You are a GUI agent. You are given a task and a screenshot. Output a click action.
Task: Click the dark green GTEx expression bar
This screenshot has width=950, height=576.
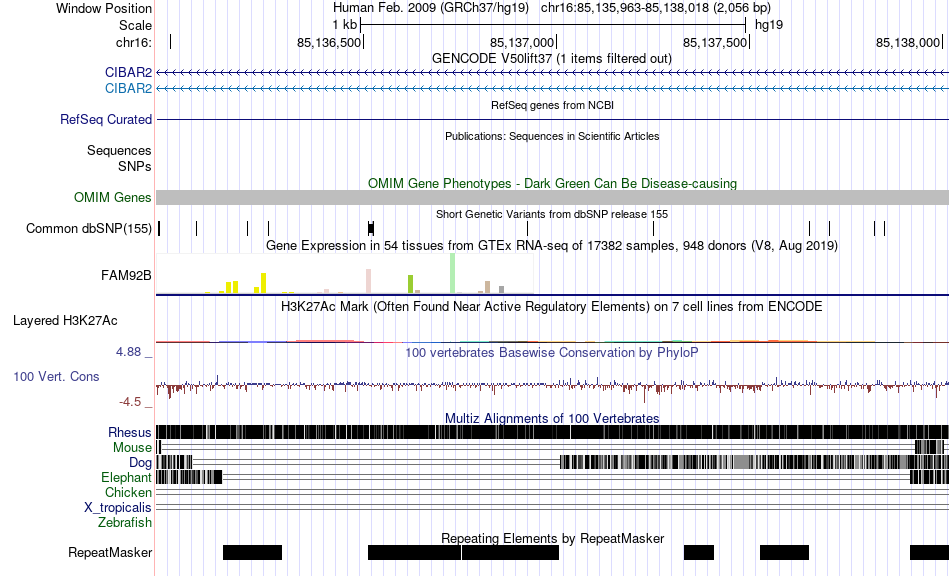pos(410,284)
